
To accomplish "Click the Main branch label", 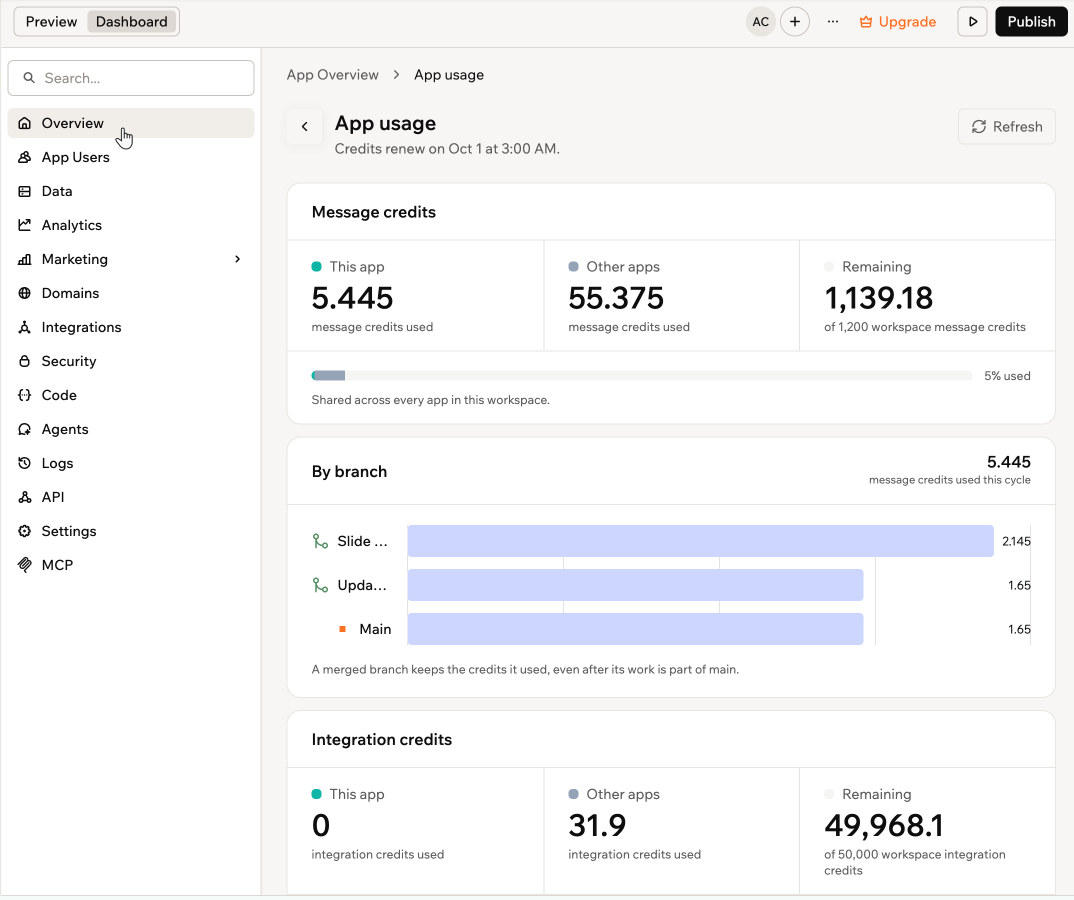I will [375, 629].
